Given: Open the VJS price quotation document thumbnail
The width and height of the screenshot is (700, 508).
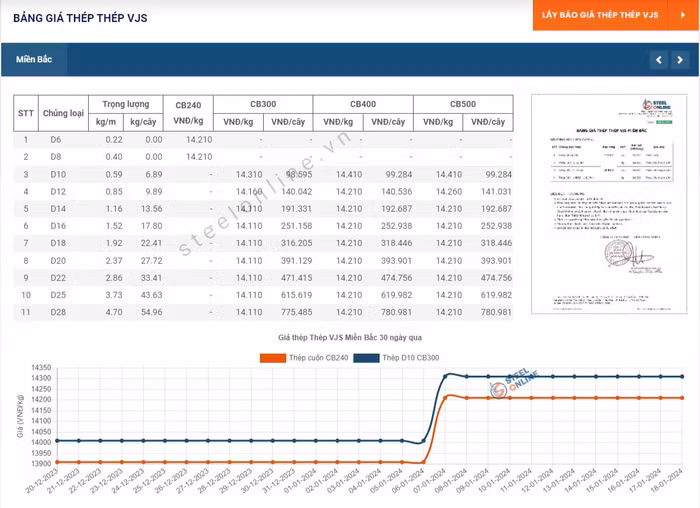Looking at the screenshot, I should pos(609,203).
